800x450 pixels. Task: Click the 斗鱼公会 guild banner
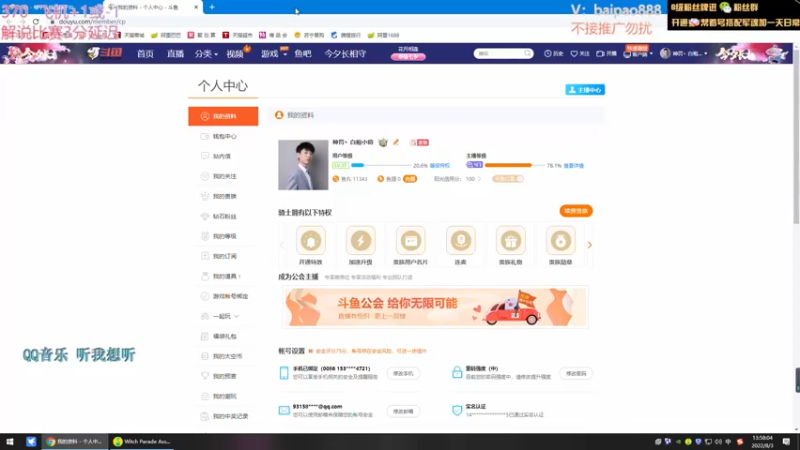pyautogui.click(x=435, y=307)
